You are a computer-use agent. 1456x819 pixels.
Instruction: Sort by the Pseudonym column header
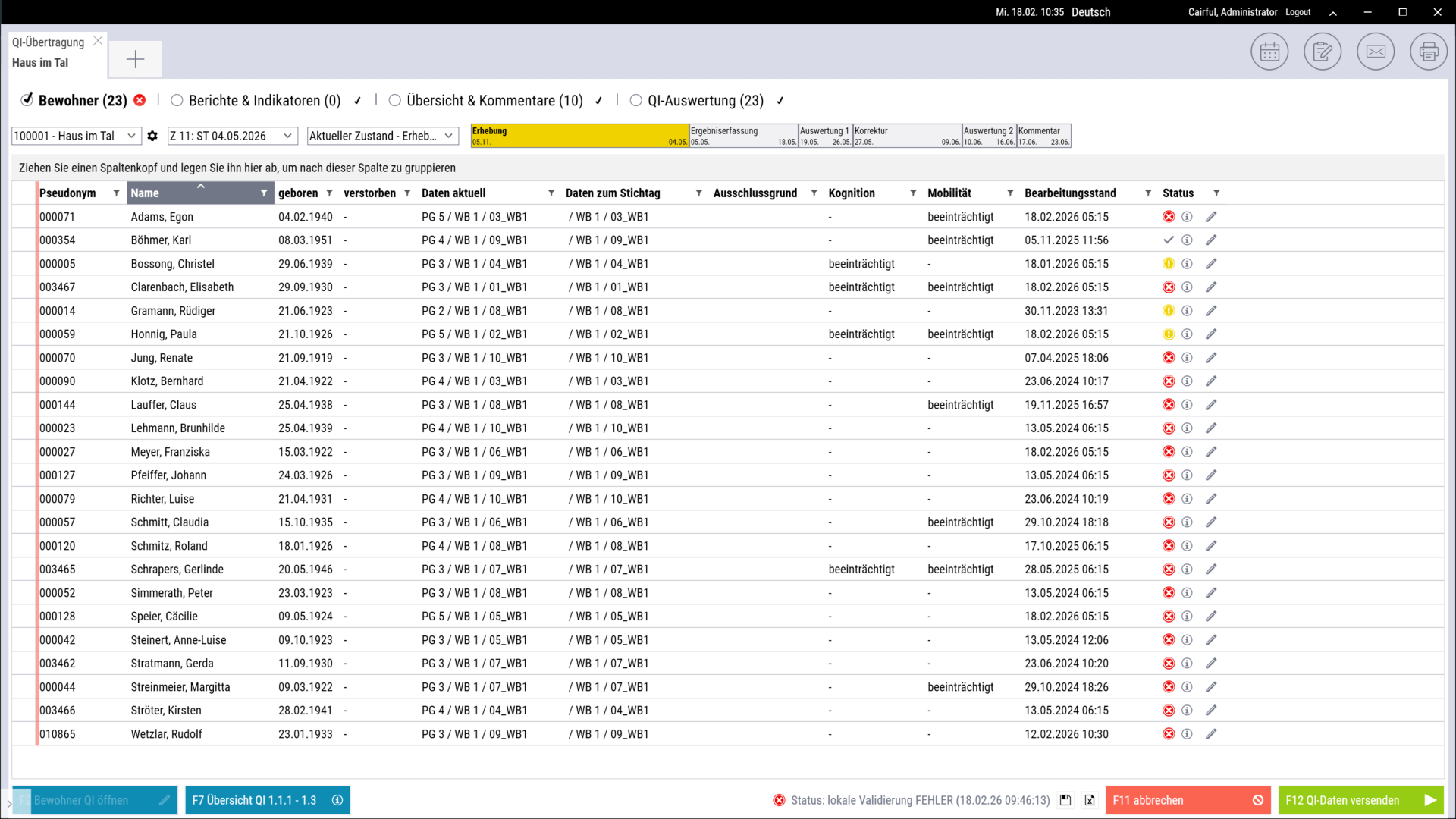[68, 193]
